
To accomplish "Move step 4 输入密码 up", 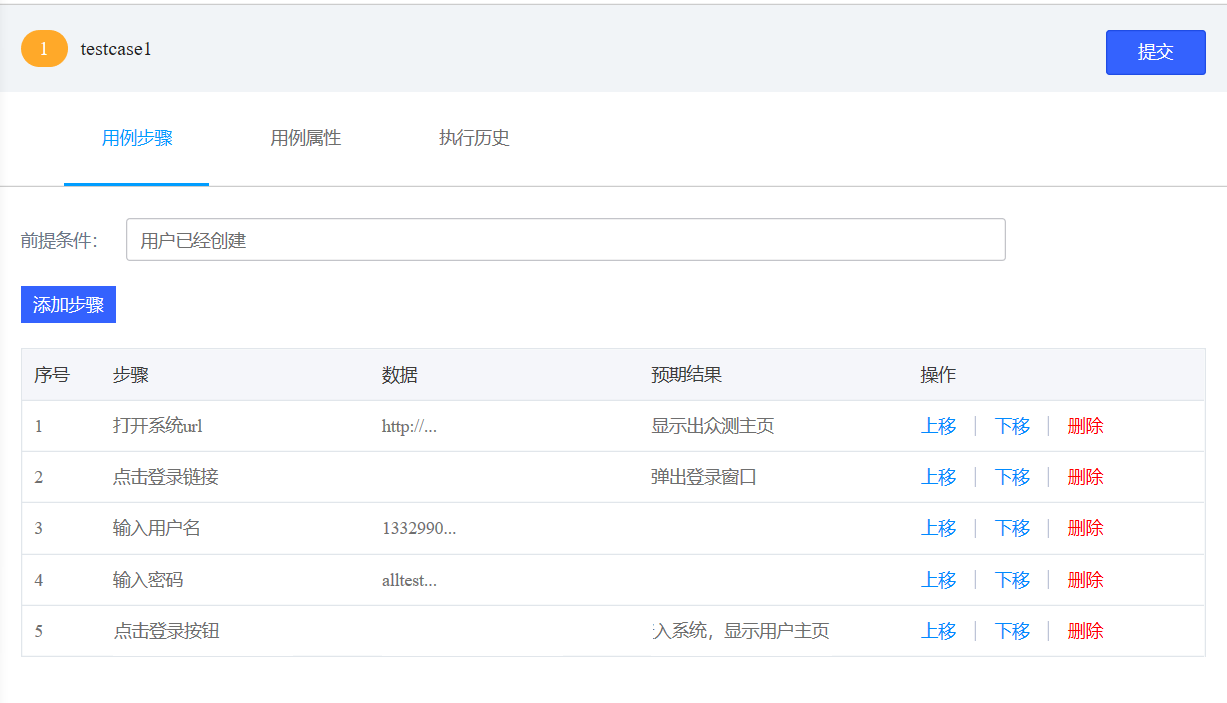I will tap(938, 580).
